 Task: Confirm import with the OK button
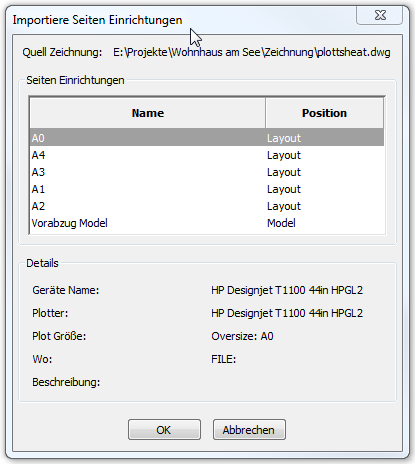click(164, 430)
